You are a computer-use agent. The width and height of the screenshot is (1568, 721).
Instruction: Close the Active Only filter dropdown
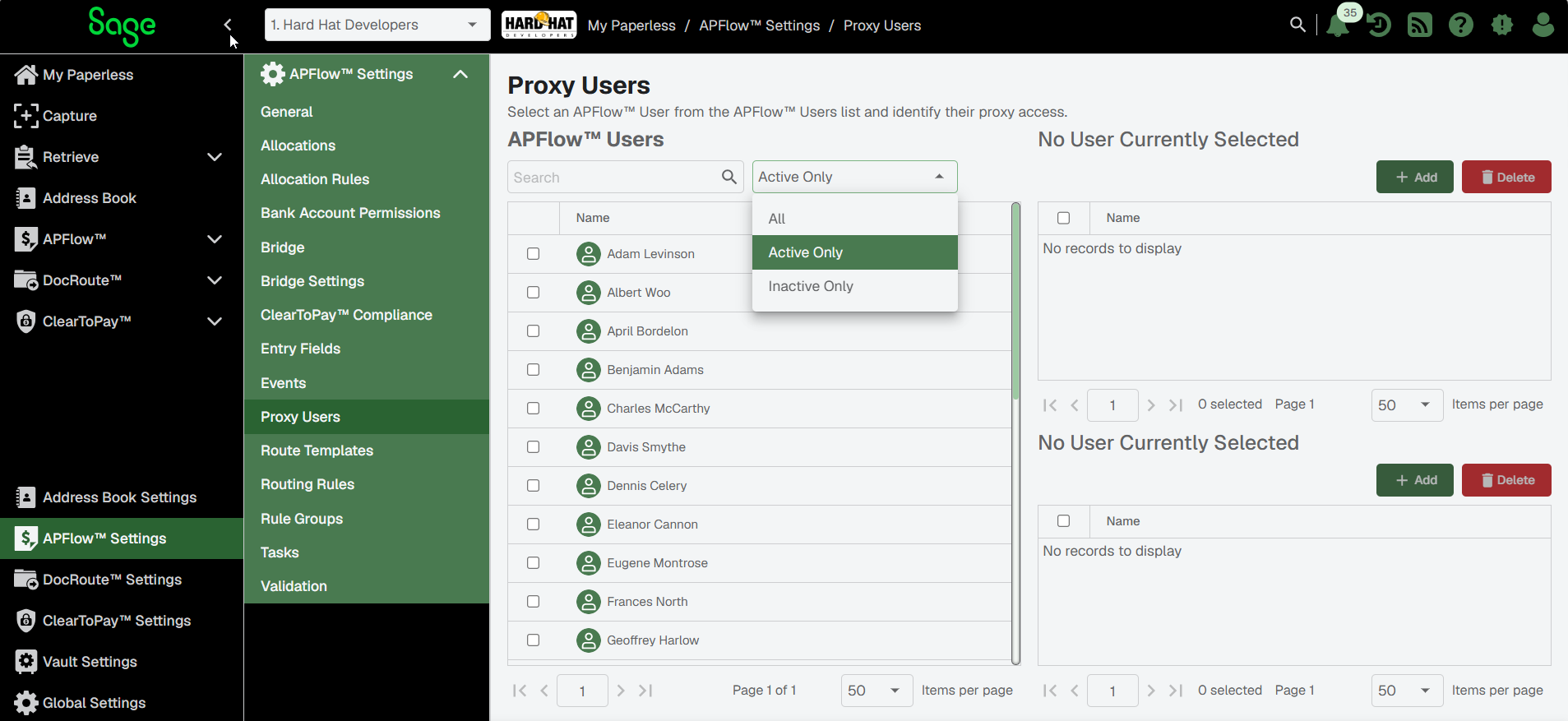855,177
